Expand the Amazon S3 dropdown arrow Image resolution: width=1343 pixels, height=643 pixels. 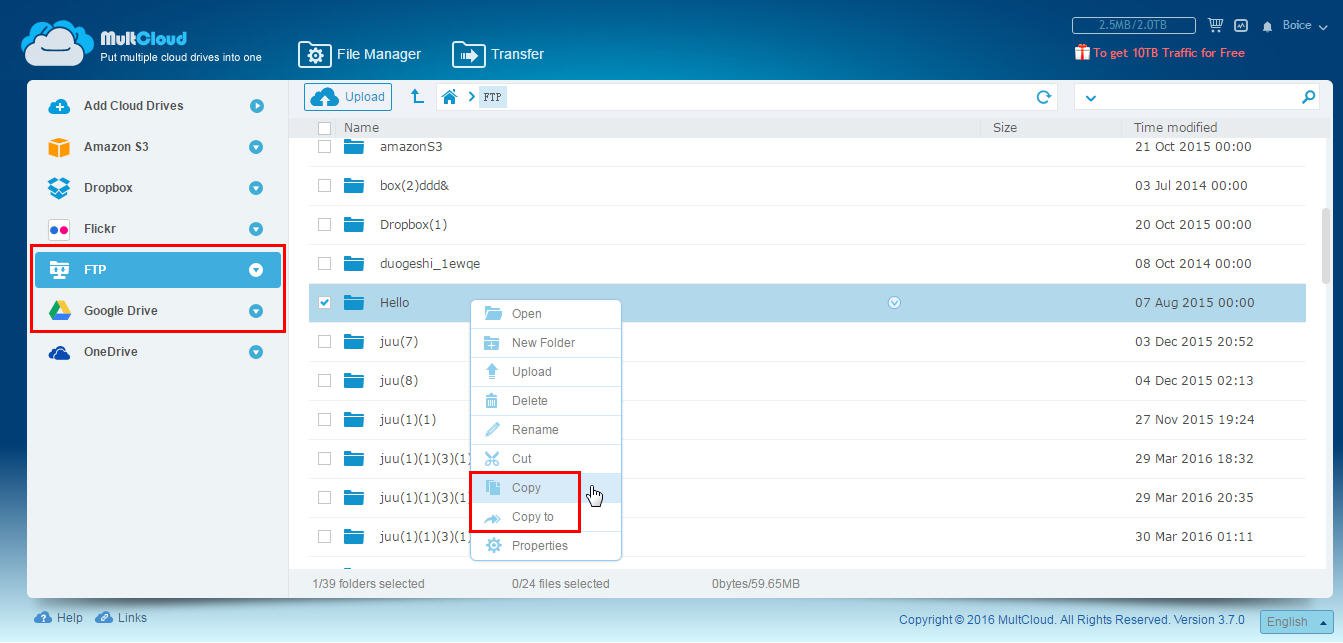pyautogui.click(x=256, y=147)
